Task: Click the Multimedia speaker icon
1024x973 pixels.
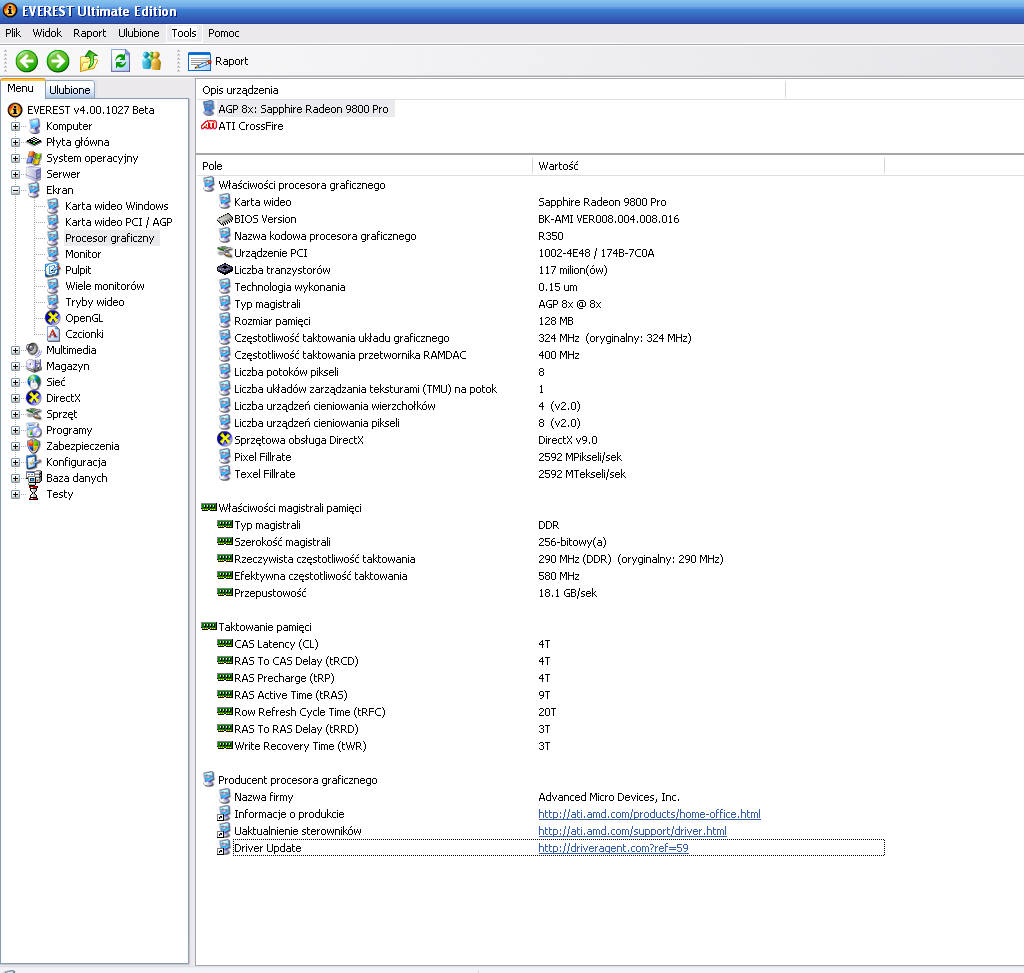Action: pyautogui.click(x=33, y=350)
